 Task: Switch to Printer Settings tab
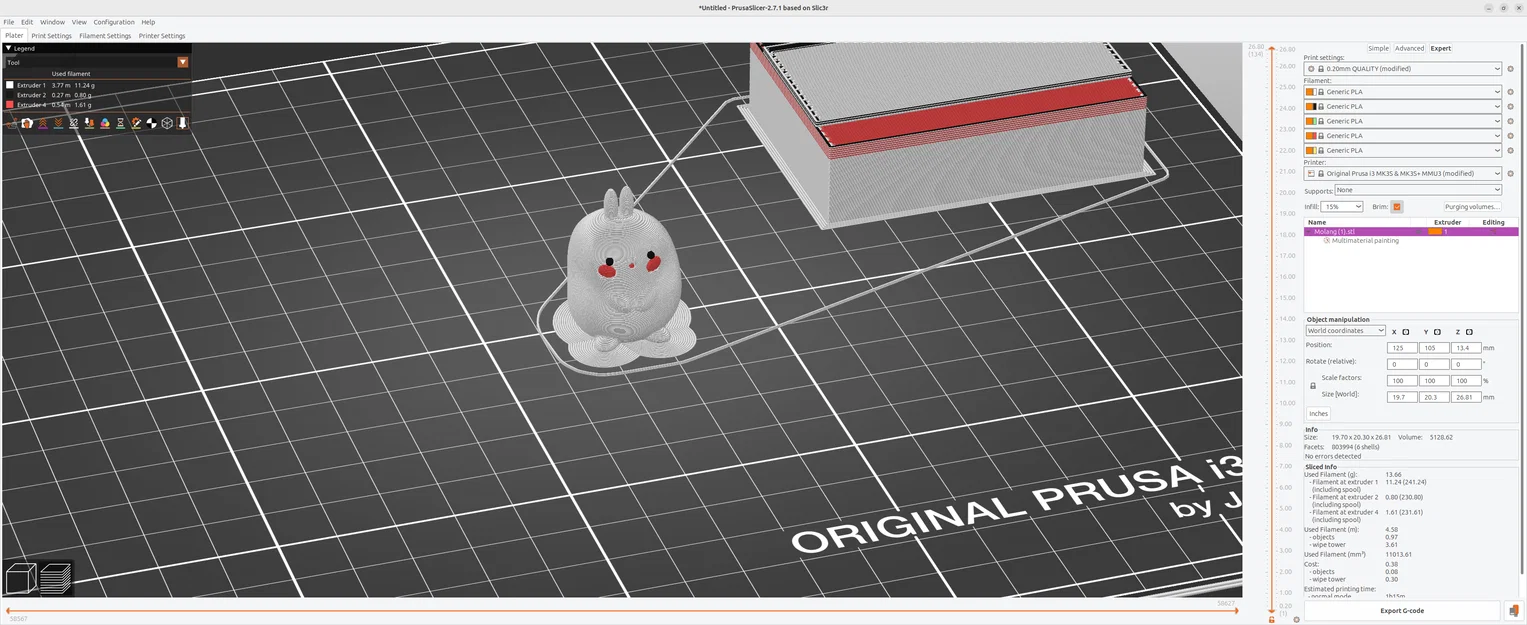tap(162, 36)
